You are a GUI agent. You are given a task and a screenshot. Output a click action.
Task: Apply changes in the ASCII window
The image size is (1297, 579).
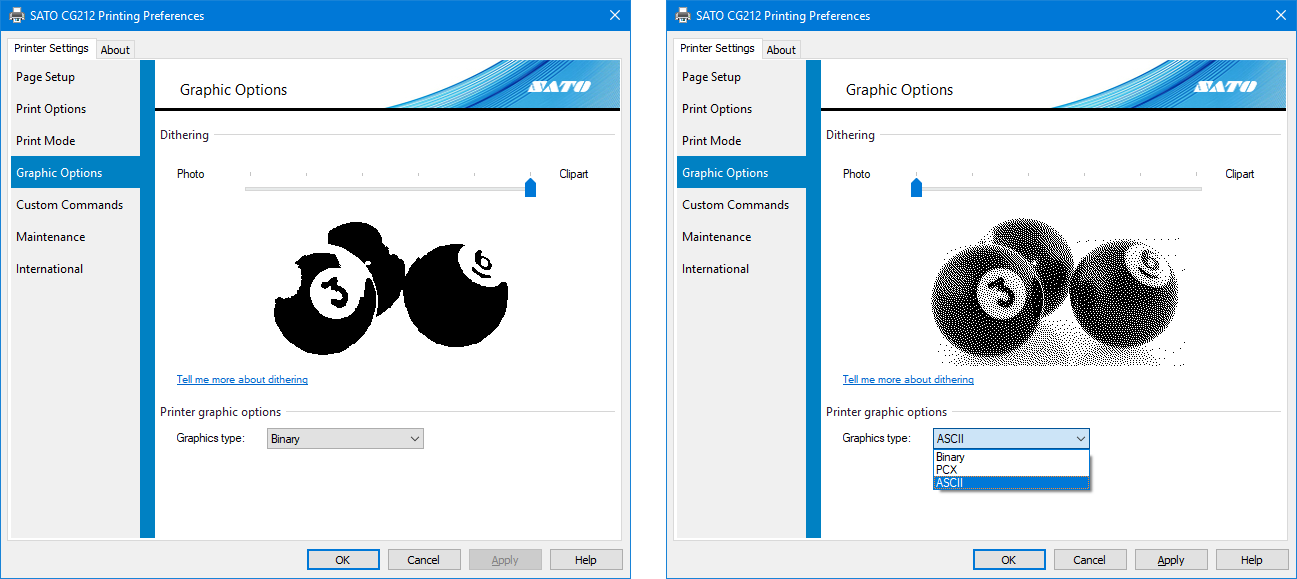click(x=1171, y=560)
